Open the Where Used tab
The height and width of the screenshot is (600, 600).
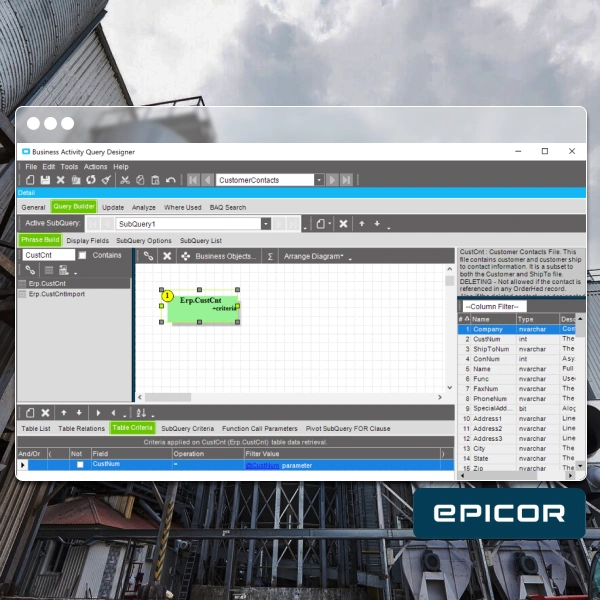[x=183, y=207]
